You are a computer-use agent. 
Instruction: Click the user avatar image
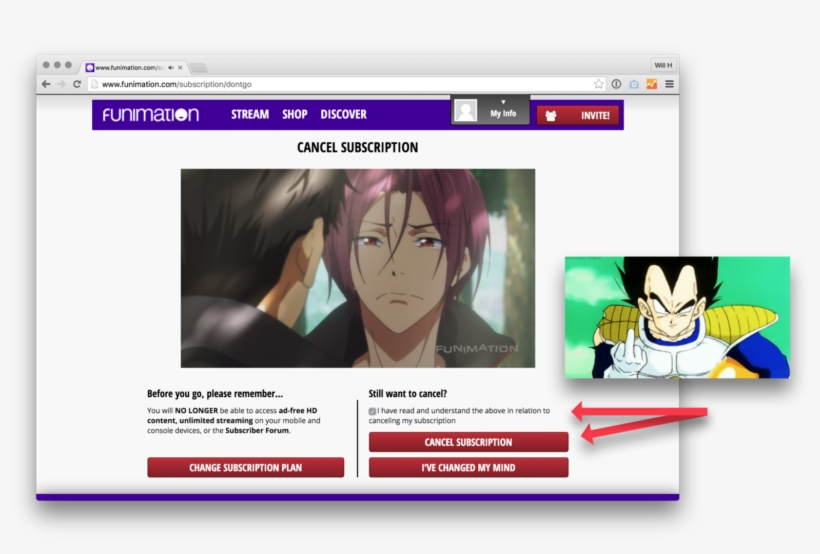465,110
